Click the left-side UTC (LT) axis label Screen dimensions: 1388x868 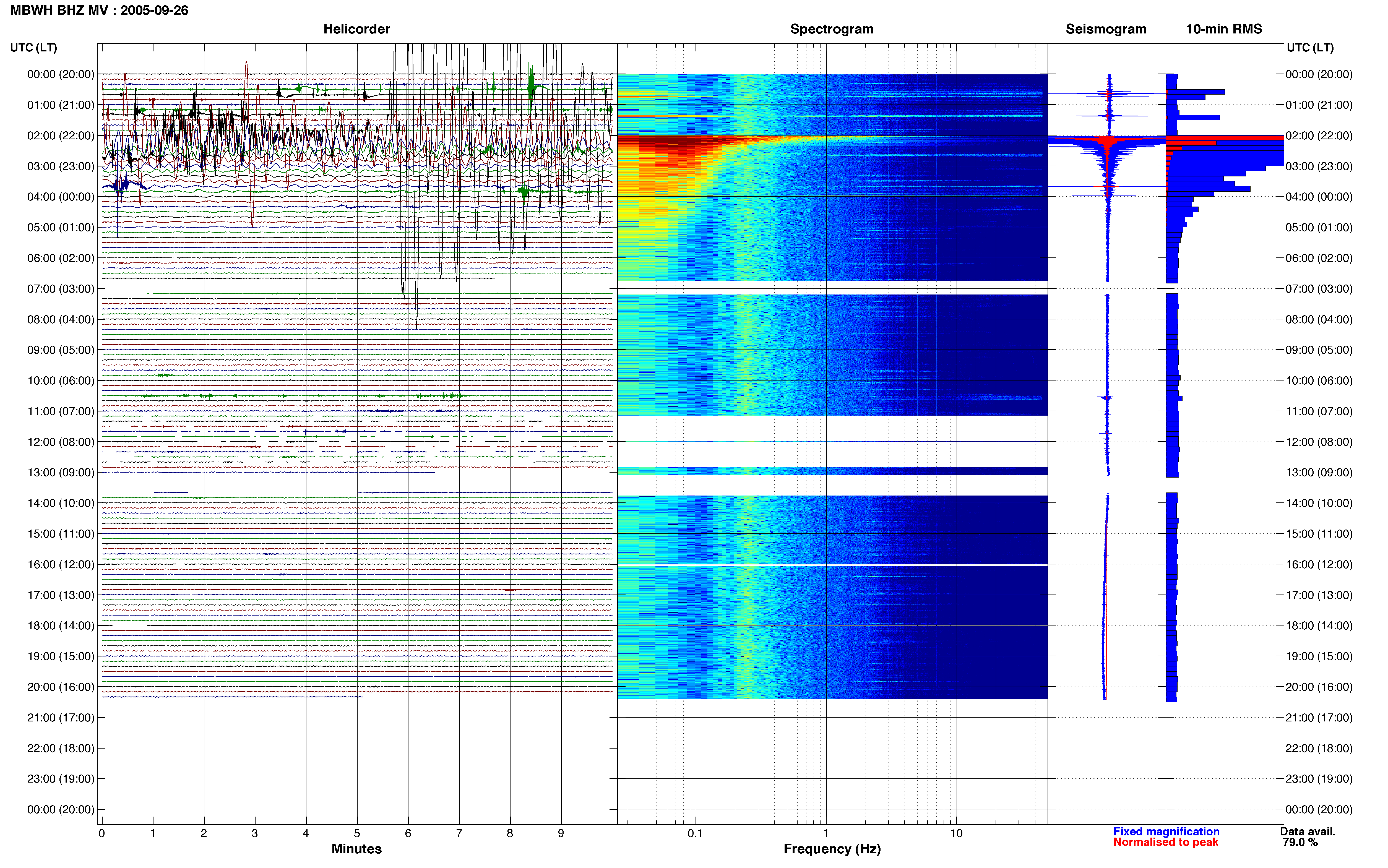[33, 48]
